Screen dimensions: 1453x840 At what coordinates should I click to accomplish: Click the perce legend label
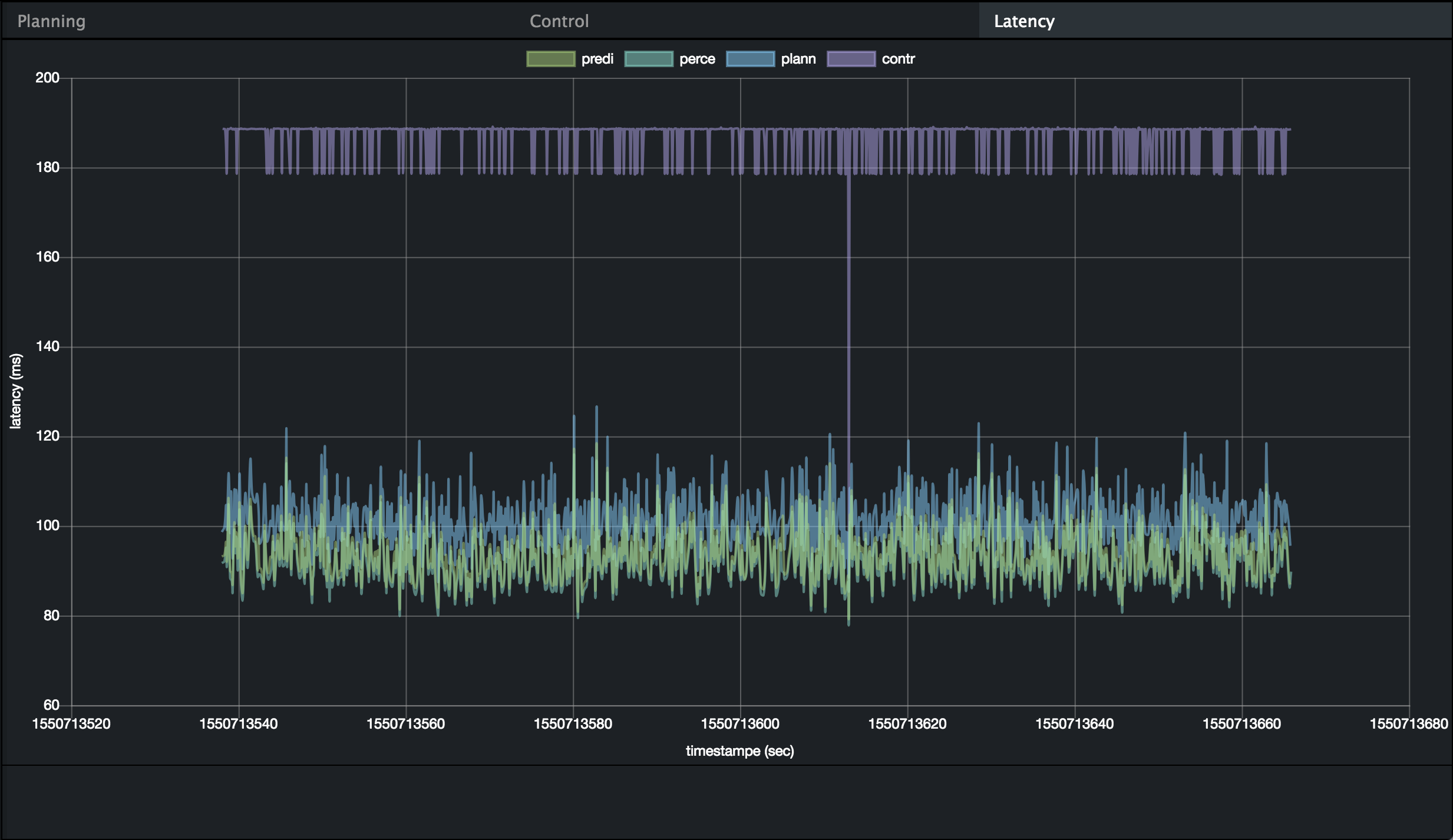tap(697, 59)
